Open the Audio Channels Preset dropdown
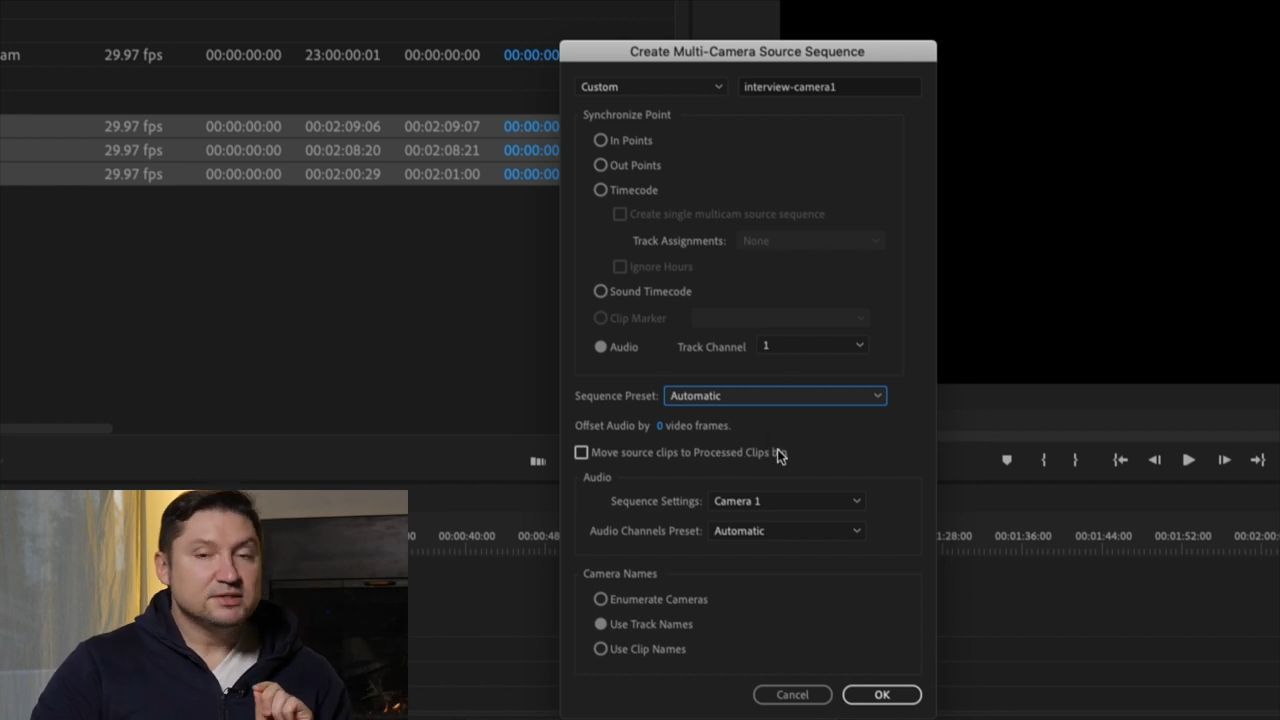This screenshot has width=1280, height=720. [787, 530]
